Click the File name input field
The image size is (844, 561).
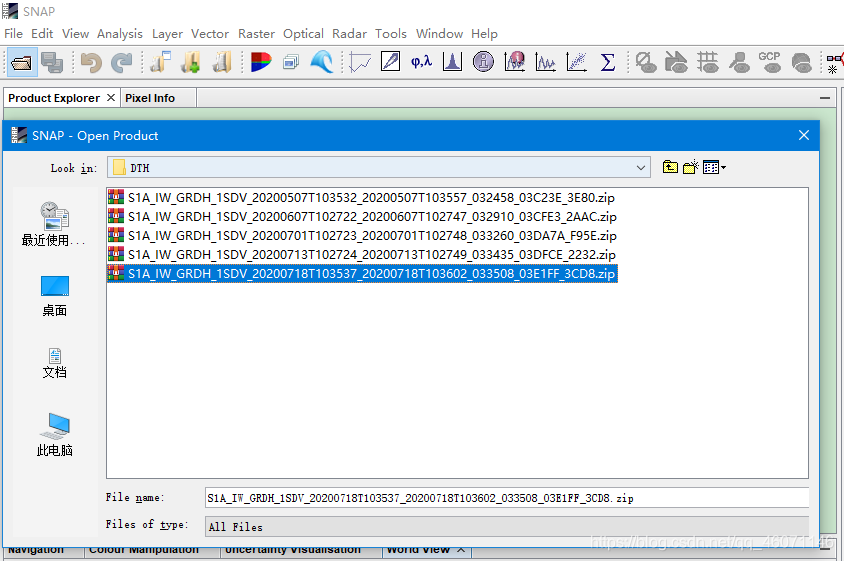(507, 497)
